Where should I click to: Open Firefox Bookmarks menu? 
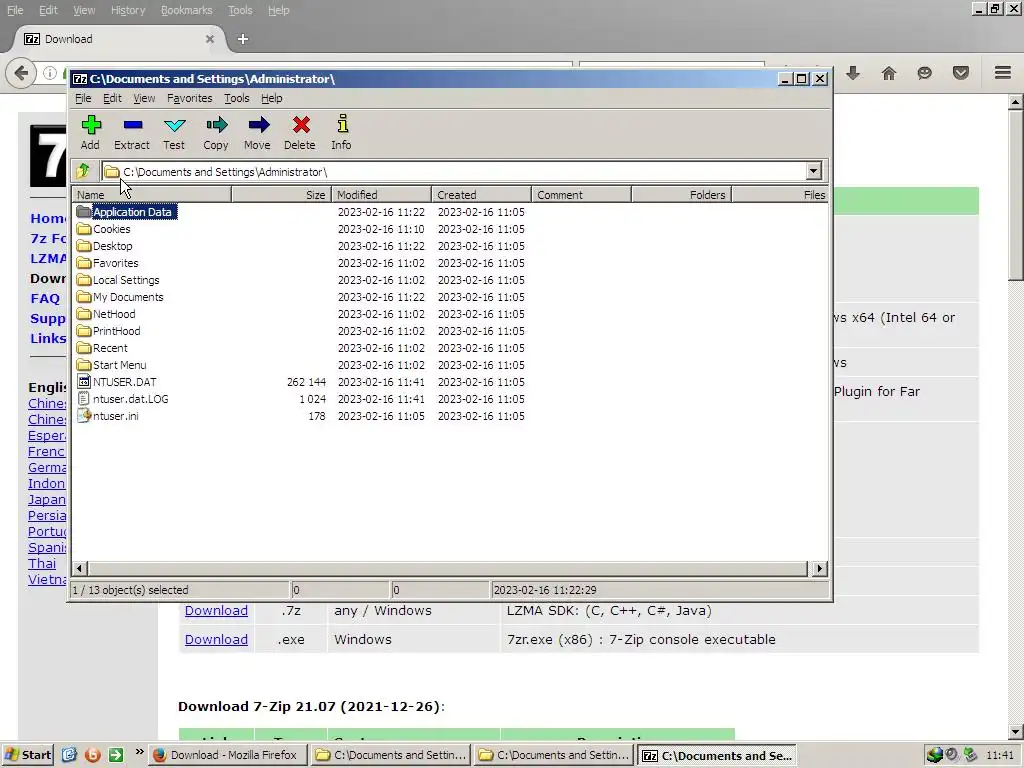coord(187,10)
